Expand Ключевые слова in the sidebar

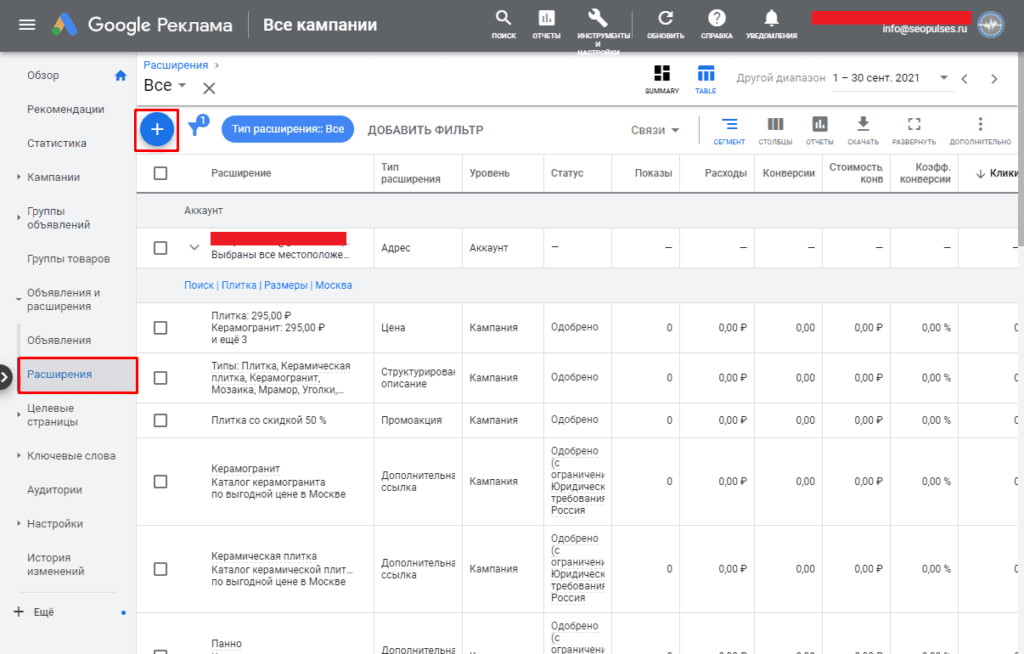(x=19, y=455)
